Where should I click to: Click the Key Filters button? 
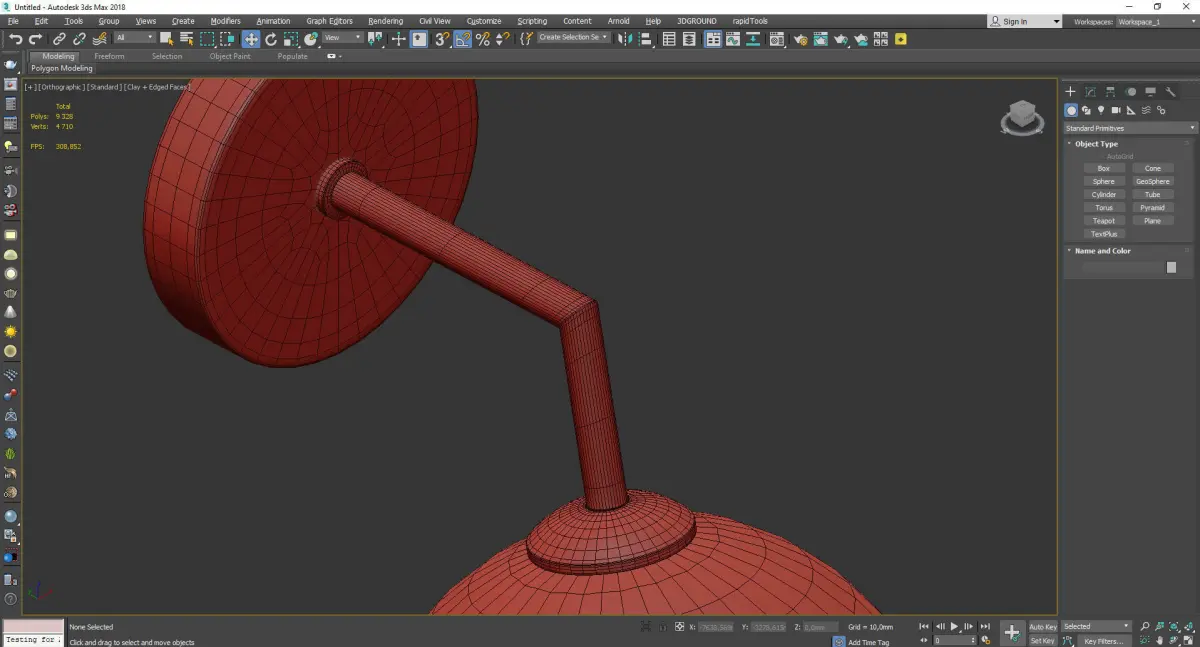pos(1103,641)
